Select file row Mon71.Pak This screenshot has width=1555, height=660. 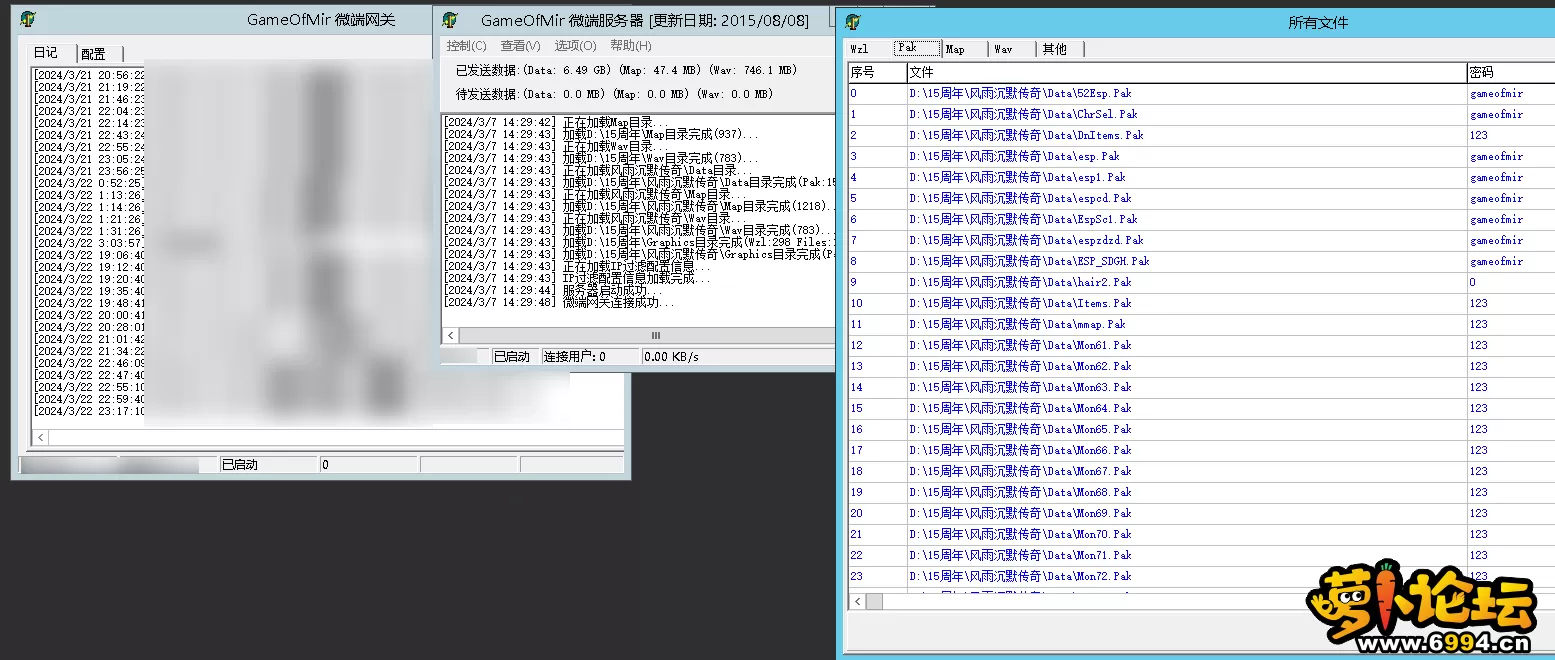[1200, 555]
